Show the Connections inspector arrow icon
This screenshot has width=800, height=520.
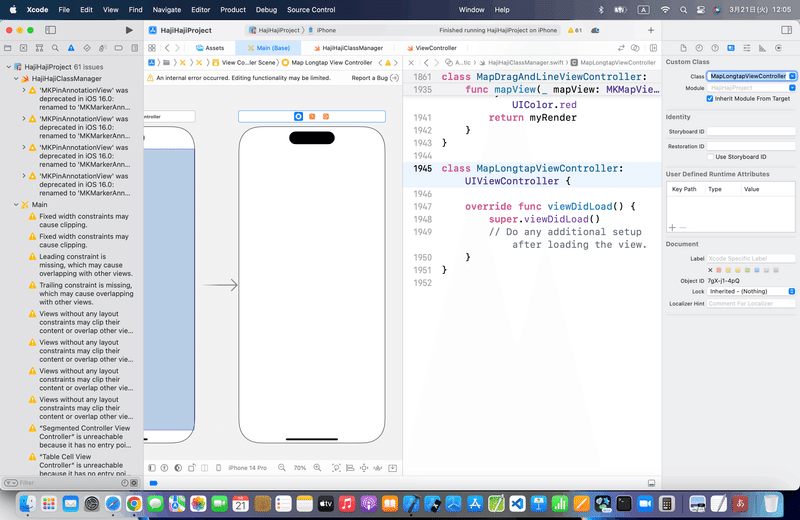tap(779, 48)
